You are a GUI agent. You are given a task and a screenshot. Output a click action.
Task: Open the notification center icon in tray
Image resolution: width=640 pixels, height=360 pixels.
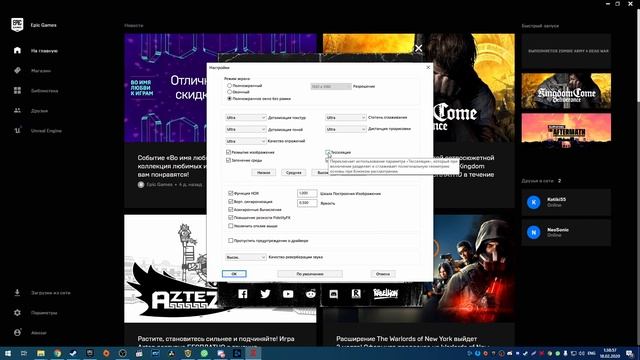pos(630,353)
